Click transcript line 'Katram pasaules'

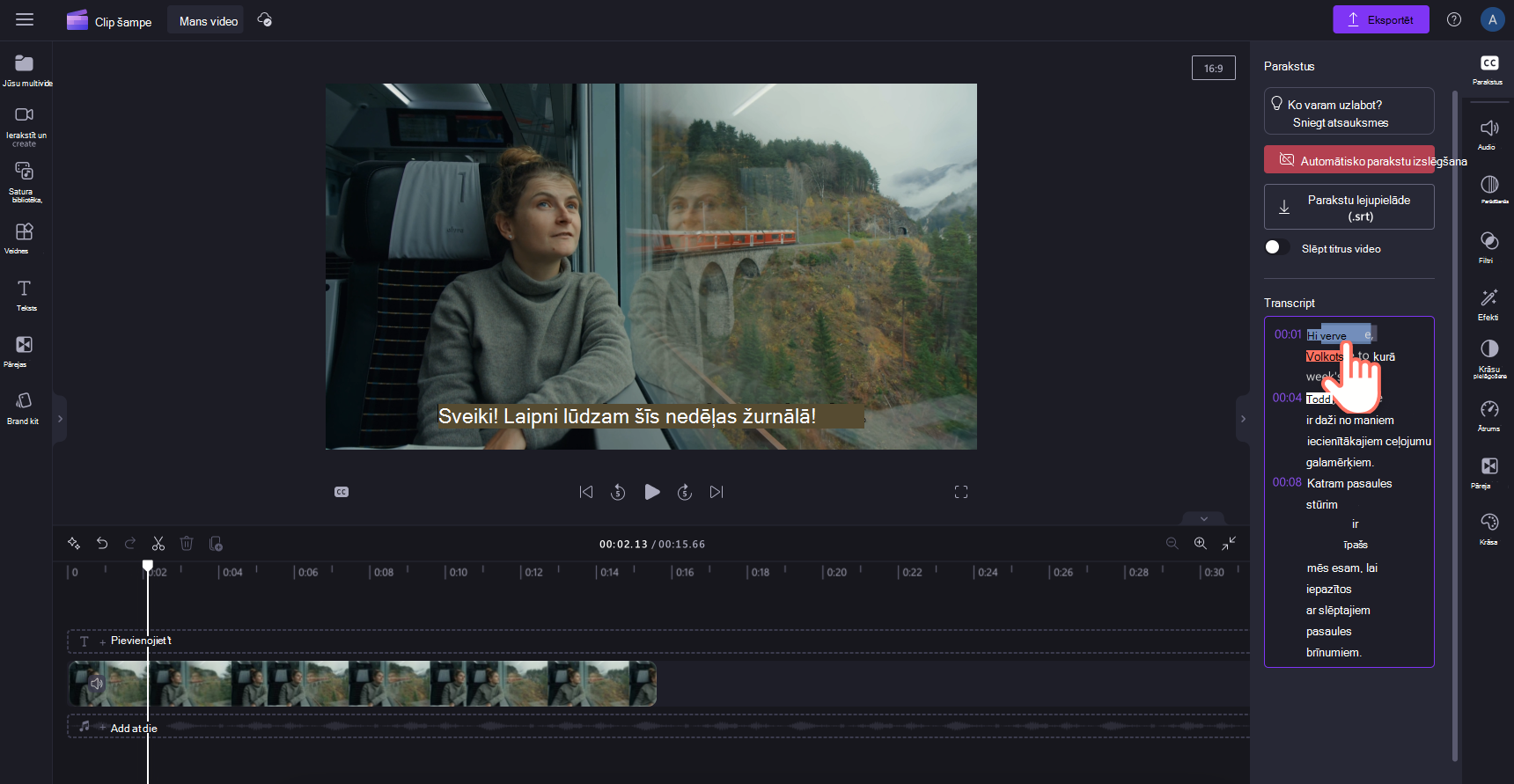(1349, 483)
